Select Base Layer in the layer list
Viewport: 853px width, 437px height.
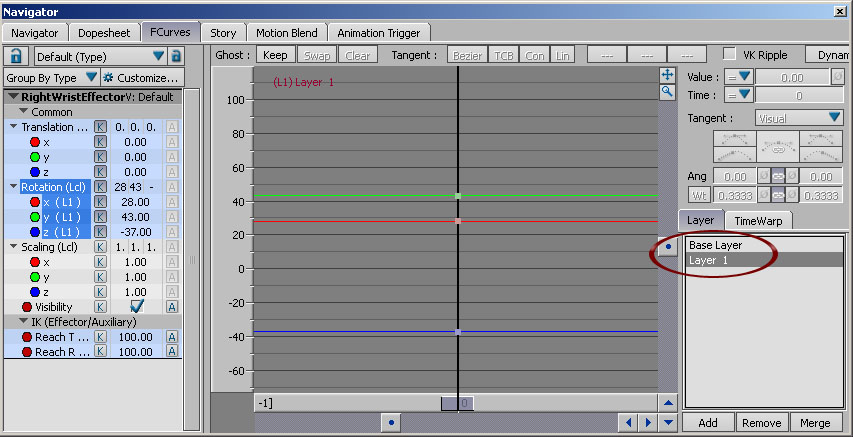(764, 245)
